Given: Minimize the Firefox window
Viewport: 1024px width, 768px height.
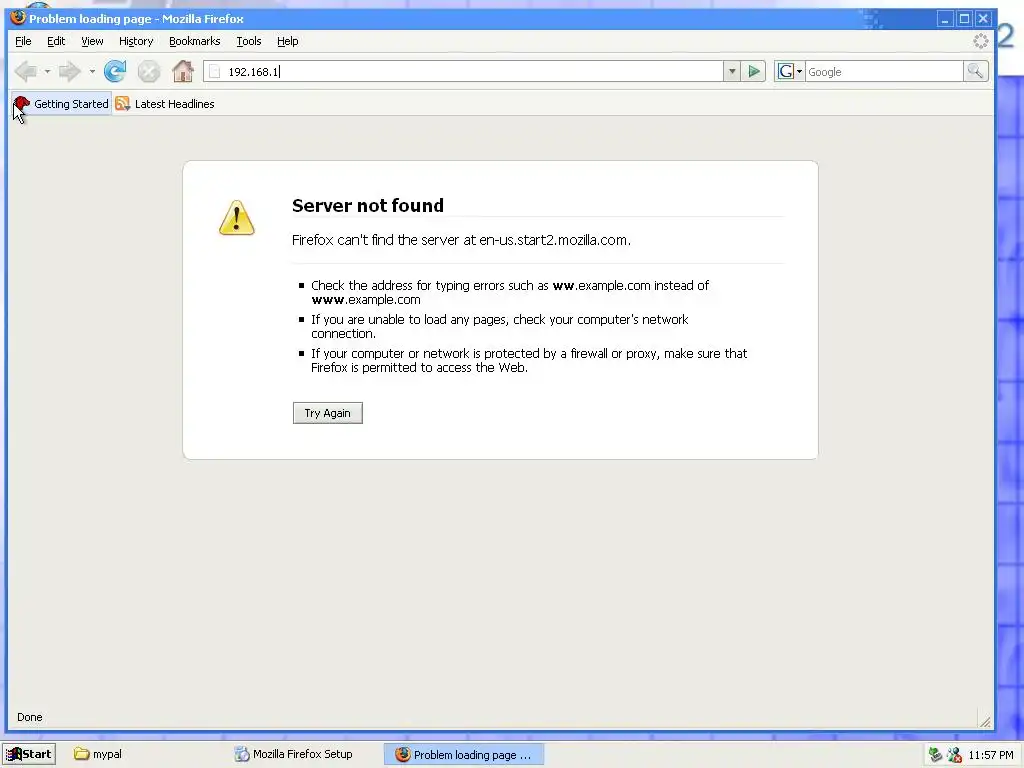Looking at the screenshot, I should click(x=945, y=19).
